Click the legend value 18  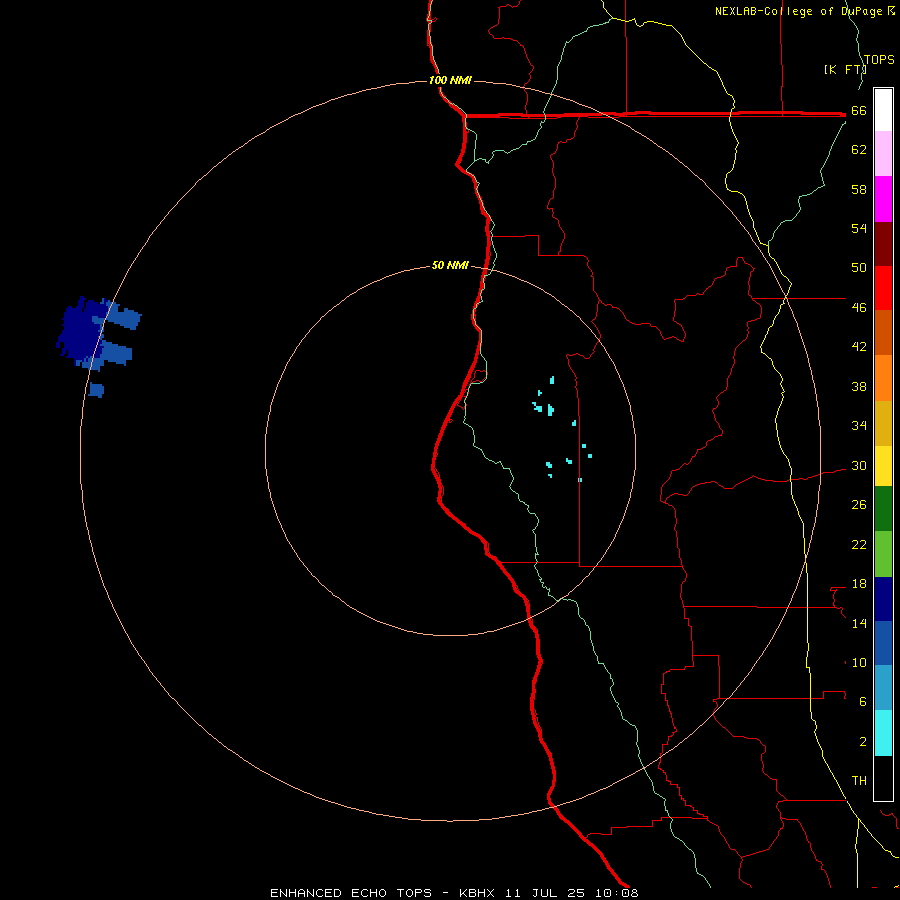point(859,584)
